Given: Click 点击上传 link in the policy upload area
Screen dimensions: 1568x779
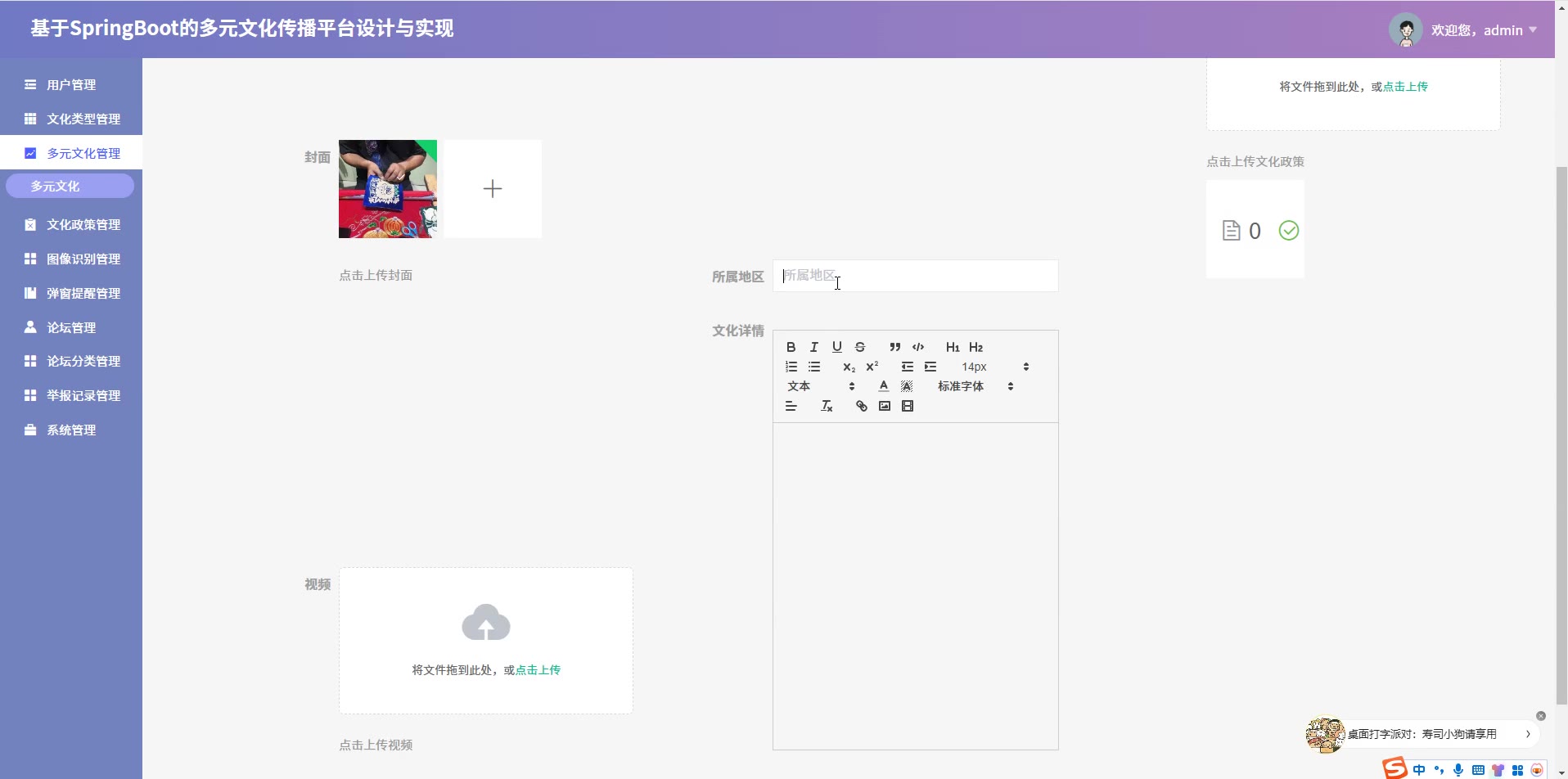Looking at the screenshot, I should click(x=1405, y=86).
